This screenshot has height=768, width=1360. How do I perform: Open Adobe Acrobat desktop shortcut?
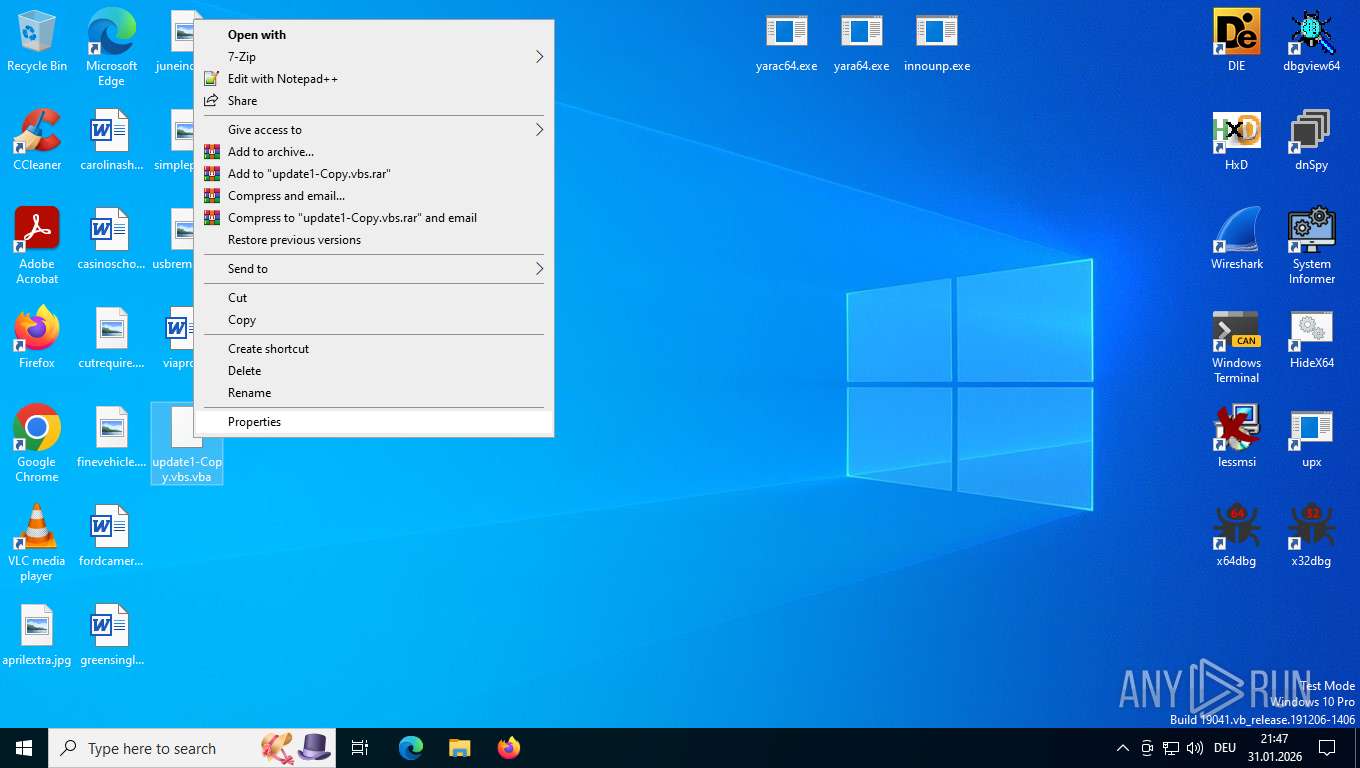point(37,246)
